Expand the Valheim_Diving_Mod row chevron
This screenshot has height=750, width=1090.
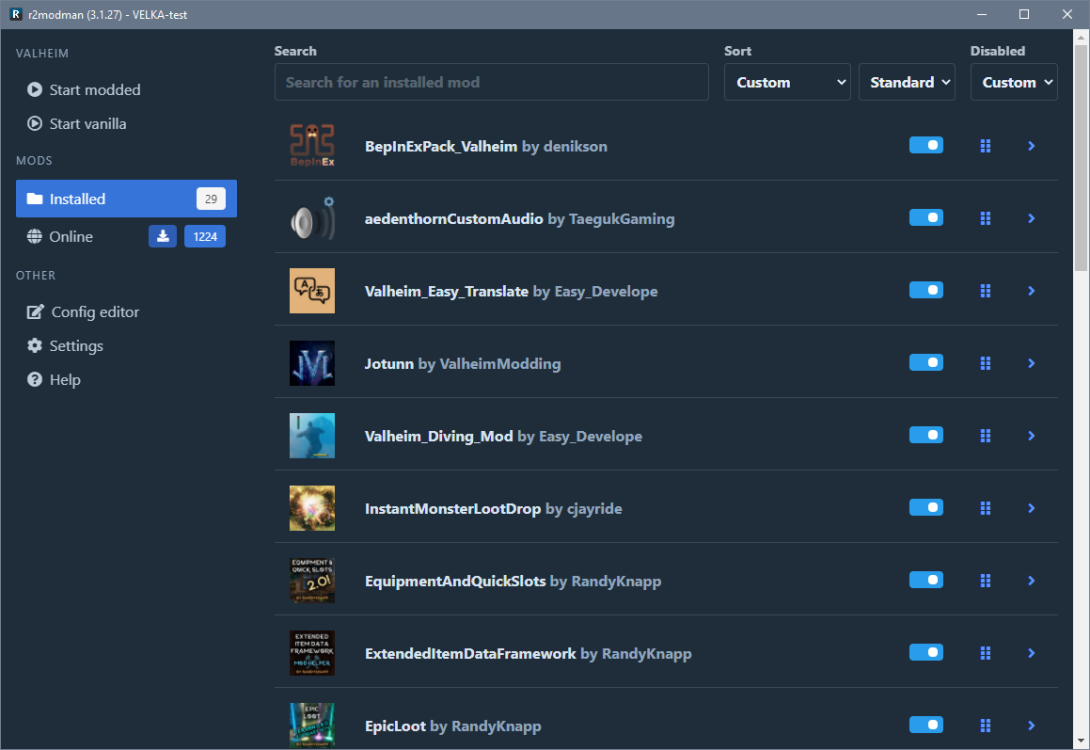coord(1032,436)
